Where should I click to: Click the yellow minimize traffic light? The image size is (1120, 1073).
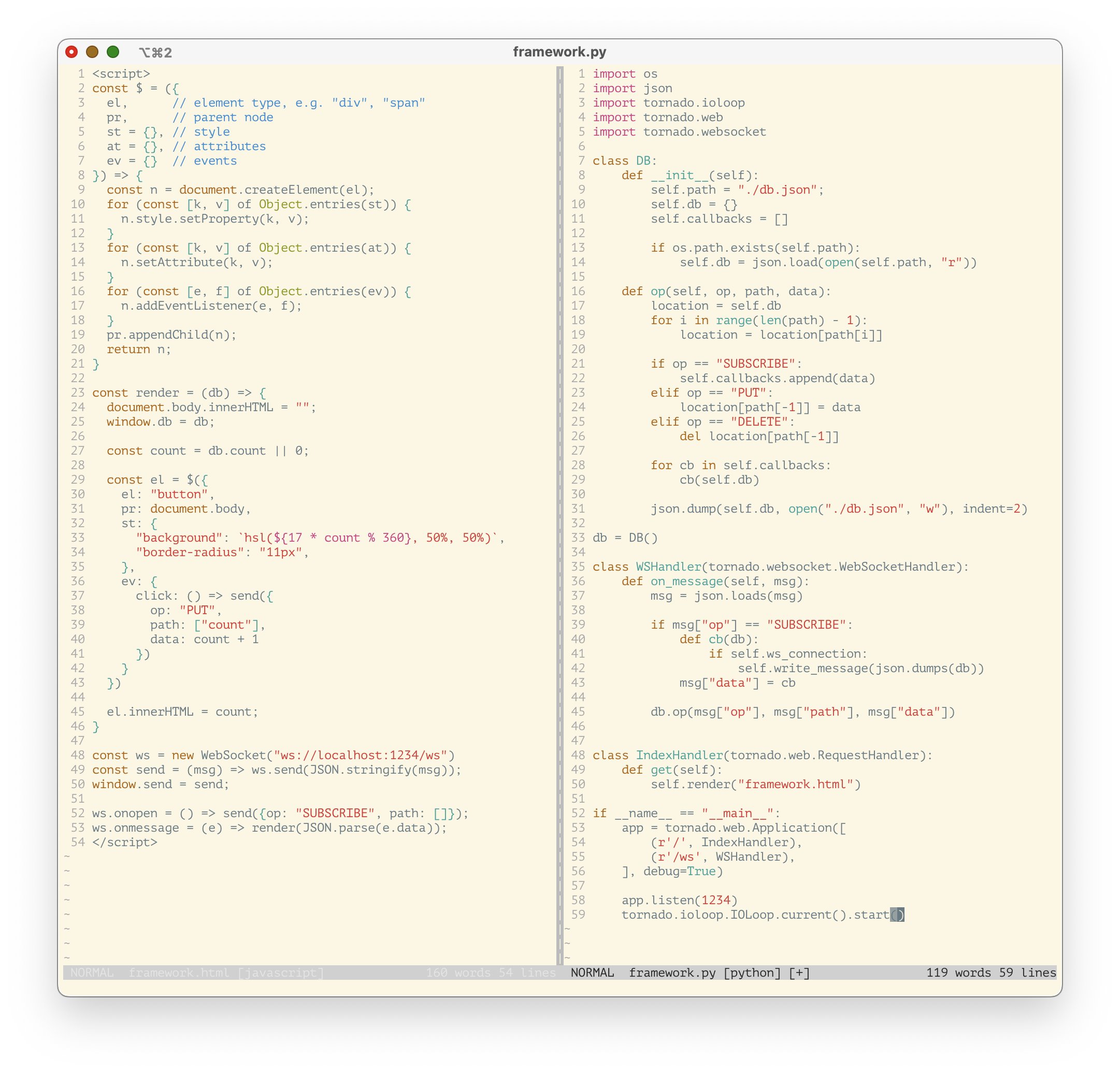click(93, 52)
